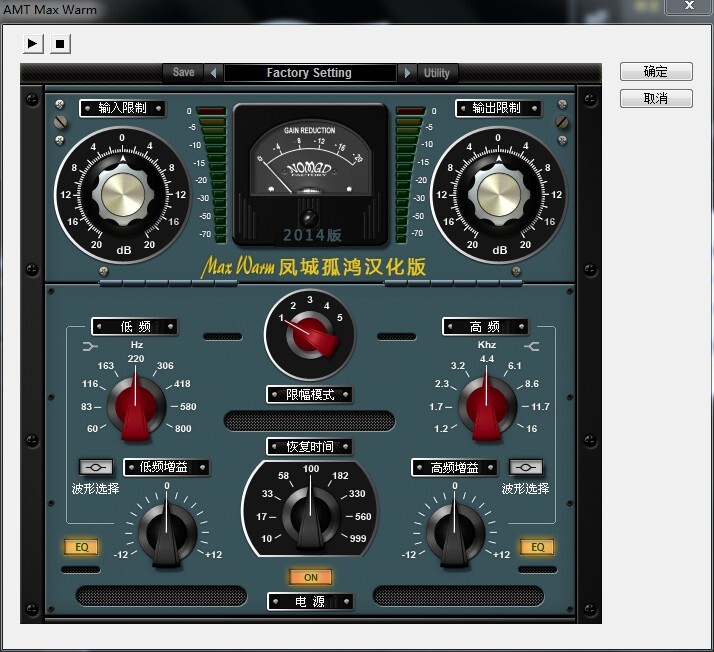Toggle the low-band EQ button
This screenshot has height=652, width=714.
tap(82, 547)
